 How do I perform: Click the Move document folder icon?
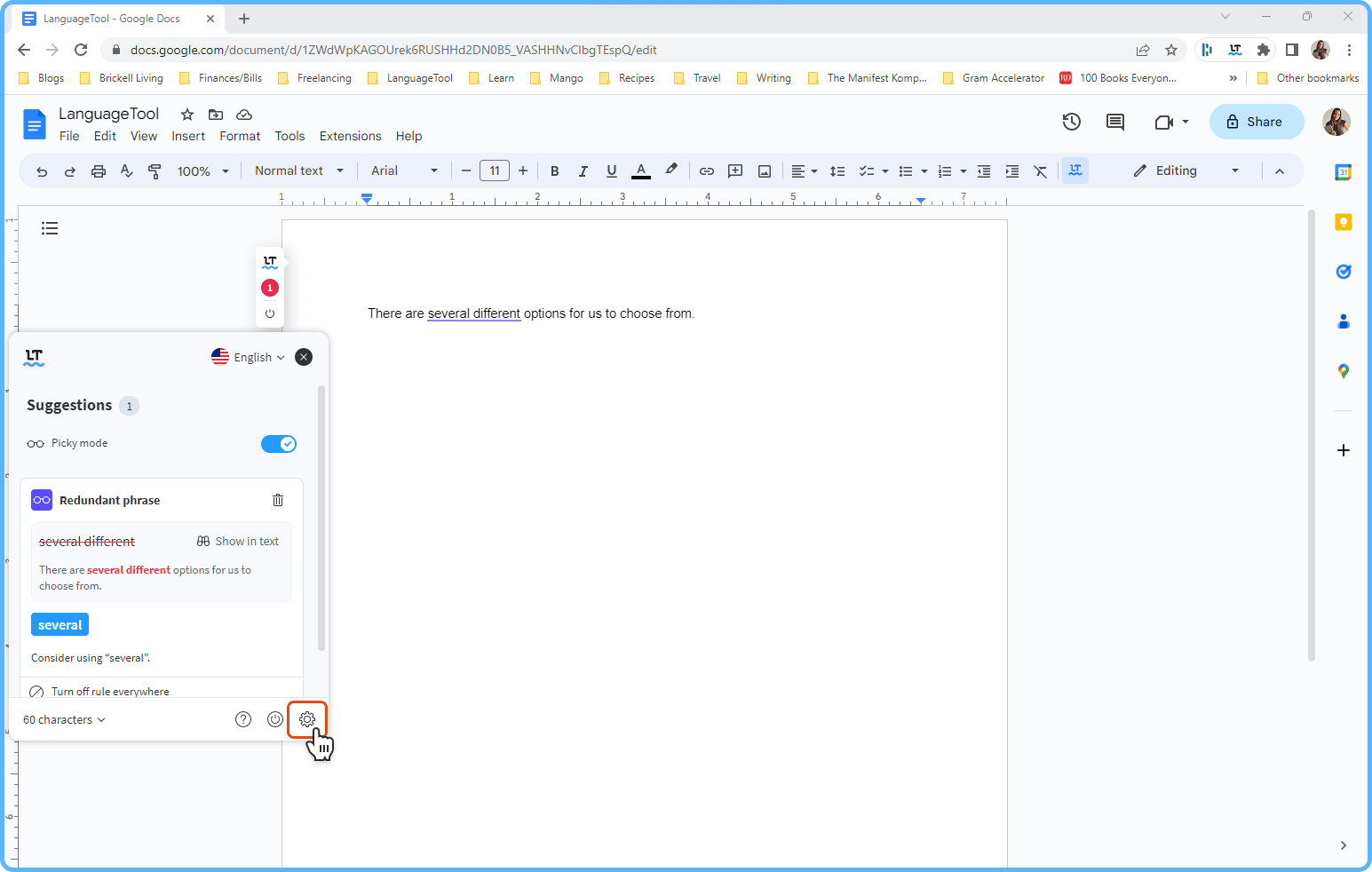[x=216, y=114]
